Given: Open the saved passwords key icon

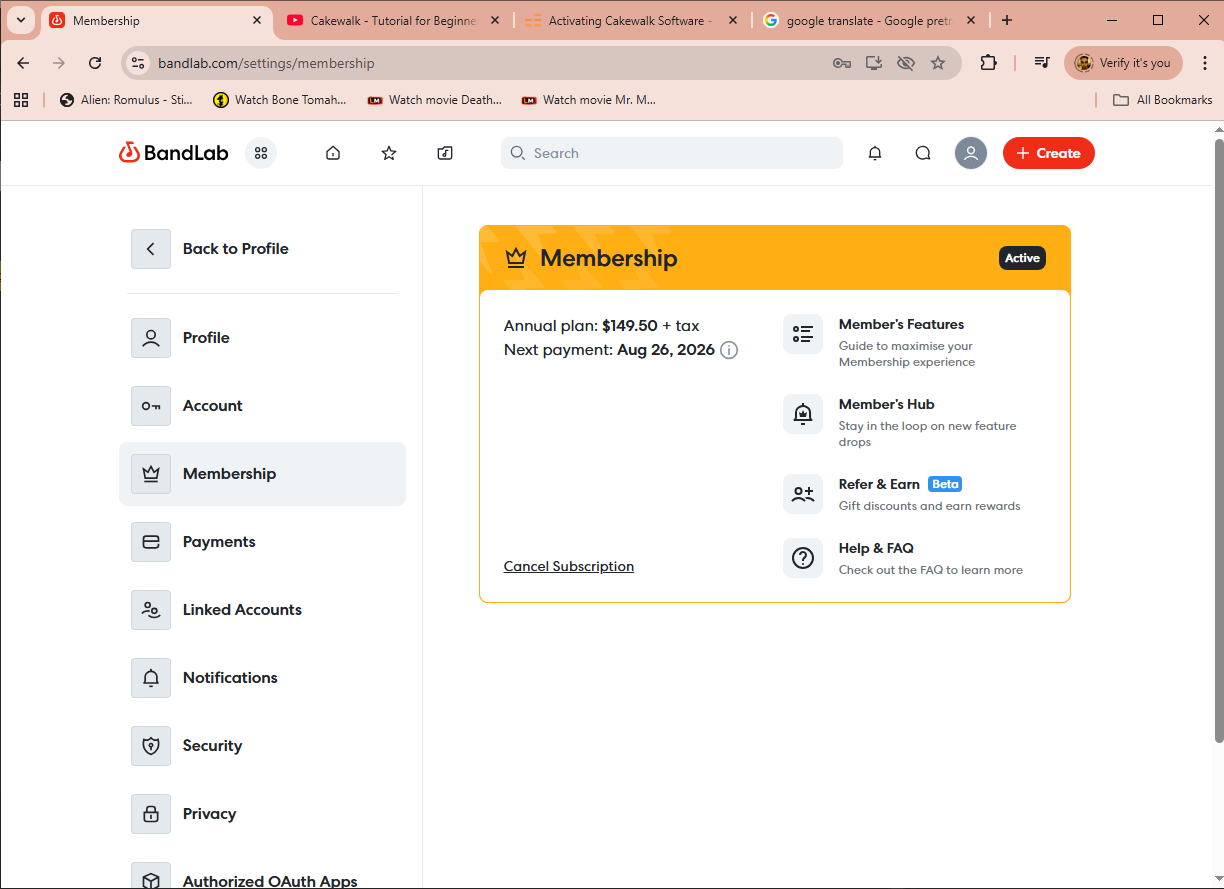Looking at the screenshot, I should click(842, 63).
